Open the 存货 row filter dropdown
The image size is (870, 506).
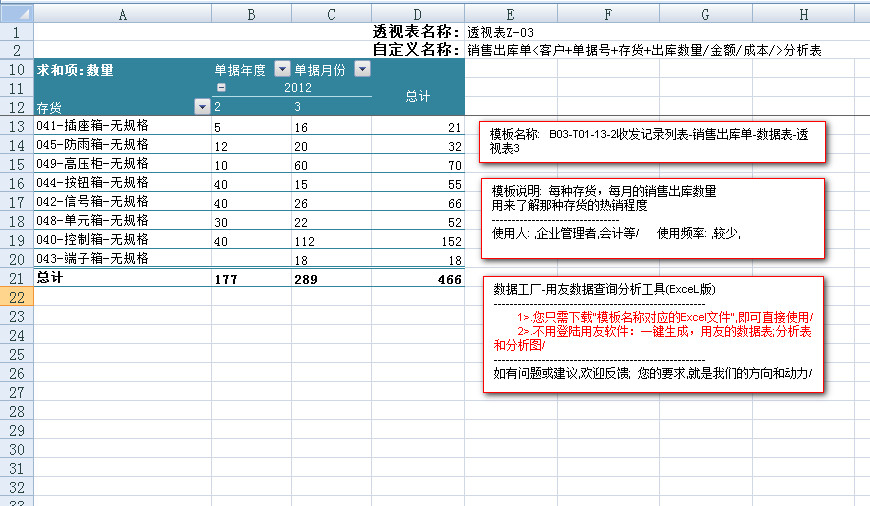click(x=201, y=106)
